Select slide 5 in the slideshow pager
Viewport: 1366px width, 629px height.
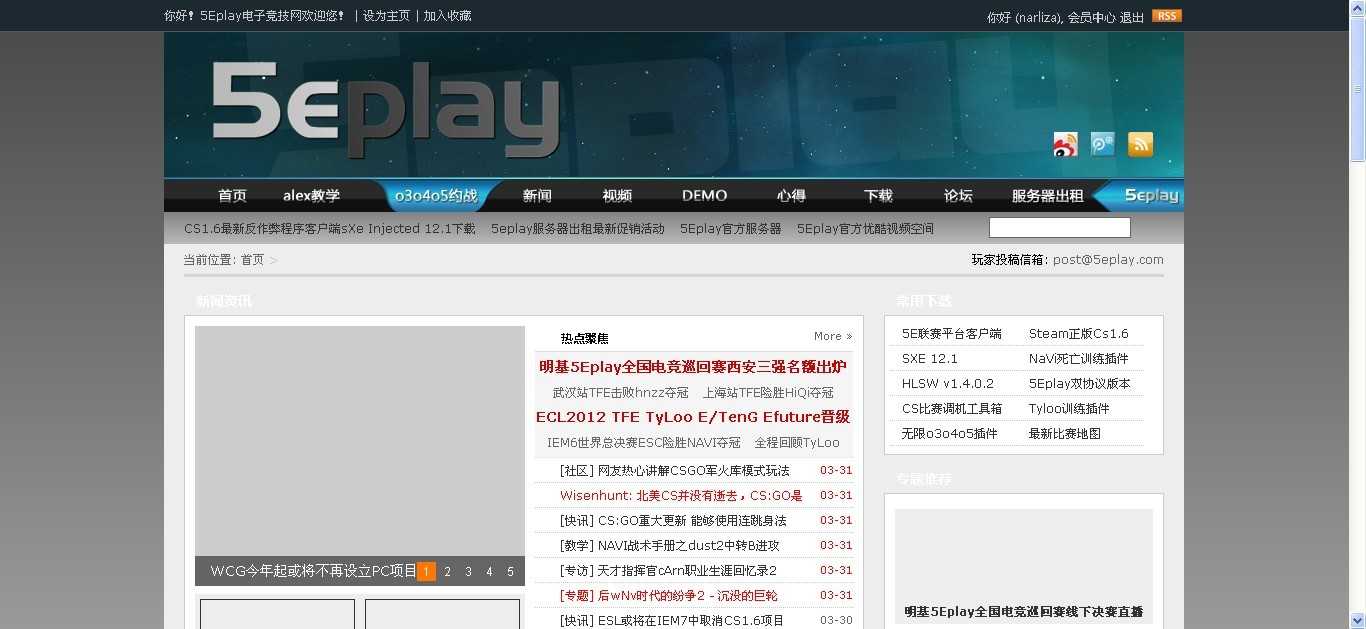(x=510, y=572)
